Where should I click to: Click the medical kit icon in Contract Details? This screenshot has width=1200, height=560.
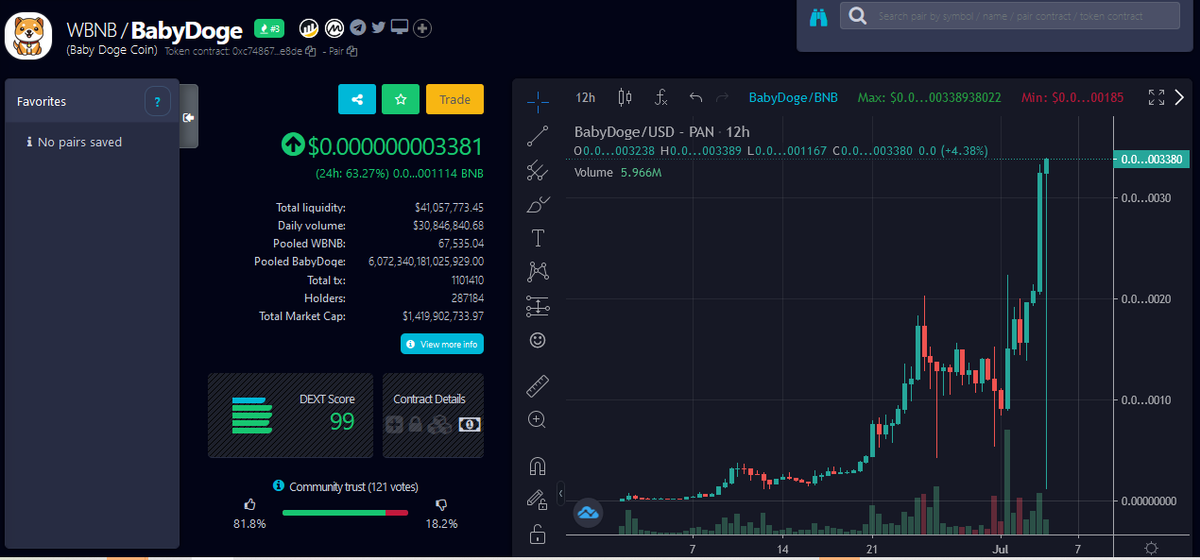(394, 424)
